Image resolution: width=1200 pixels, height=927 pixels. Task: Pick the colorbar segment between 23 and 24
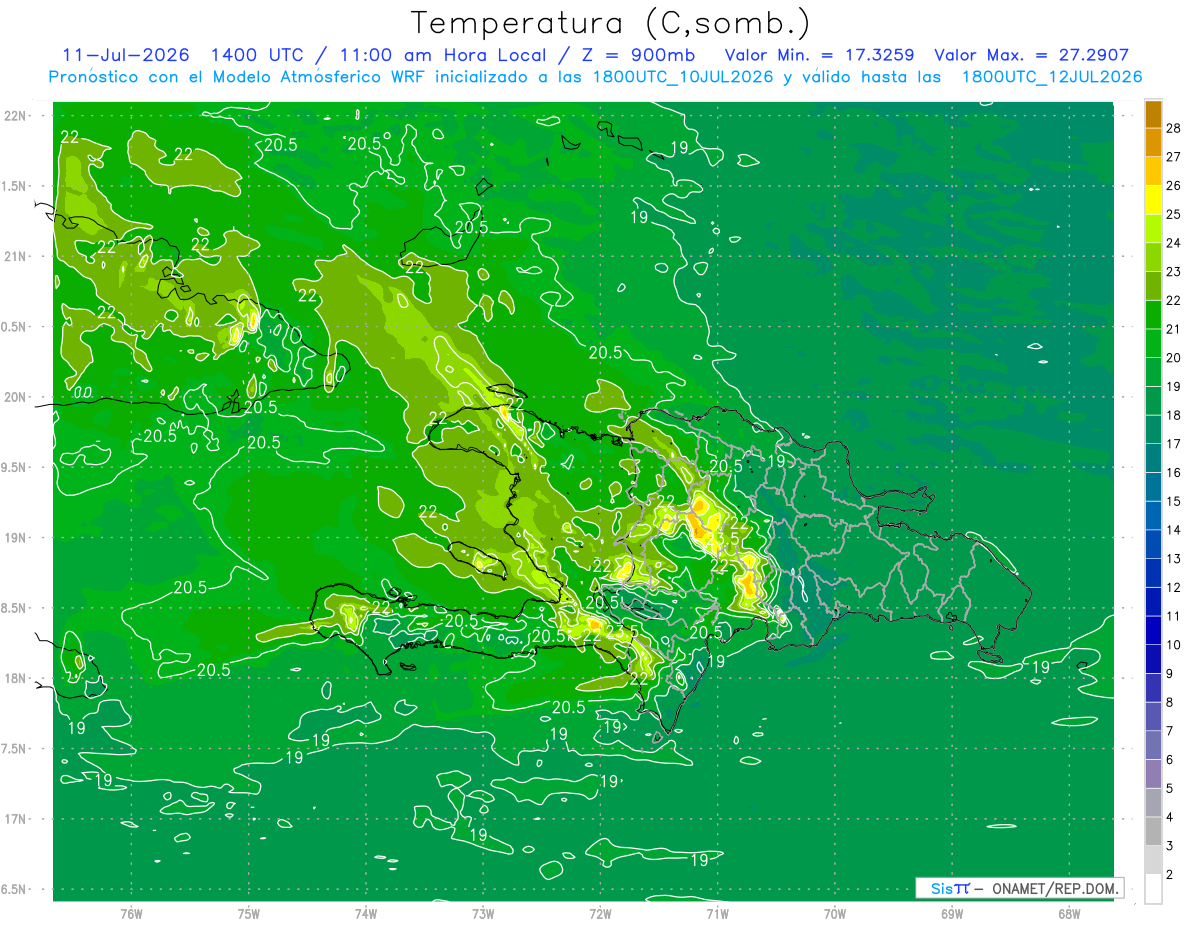pyautogui.click(x=1153, y=257)
